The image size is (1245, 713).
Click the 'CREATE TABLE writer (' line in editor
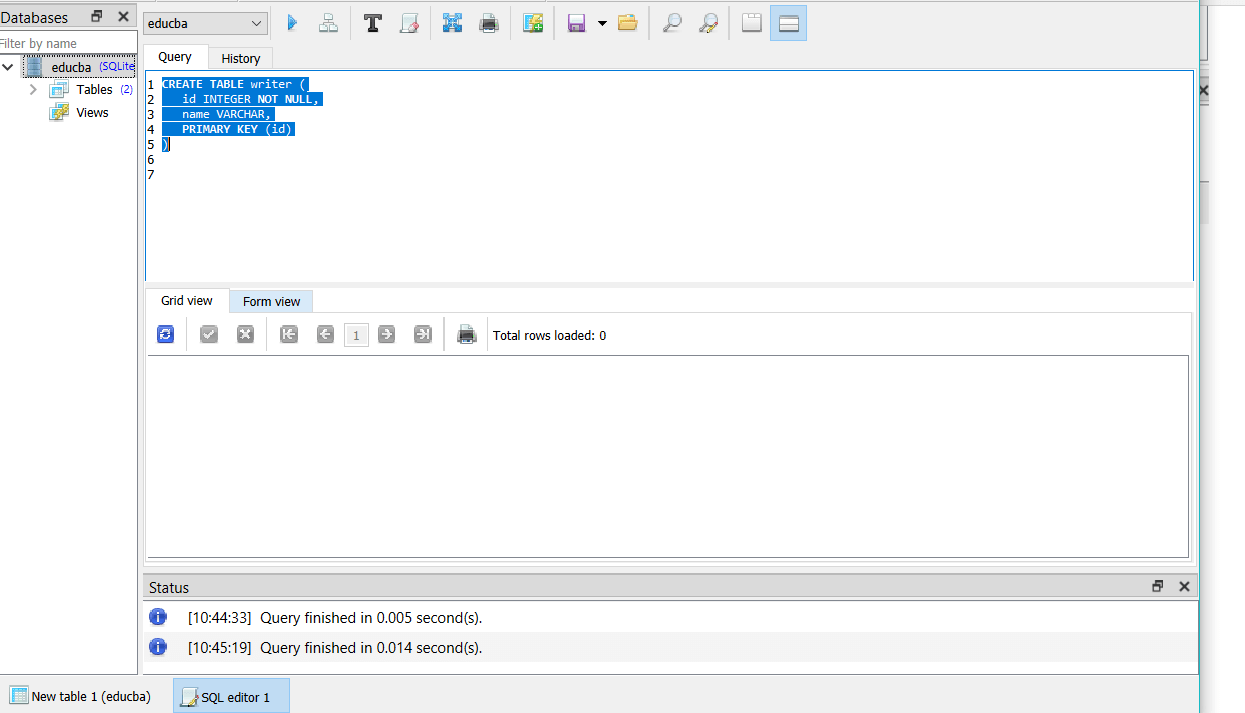235,84
